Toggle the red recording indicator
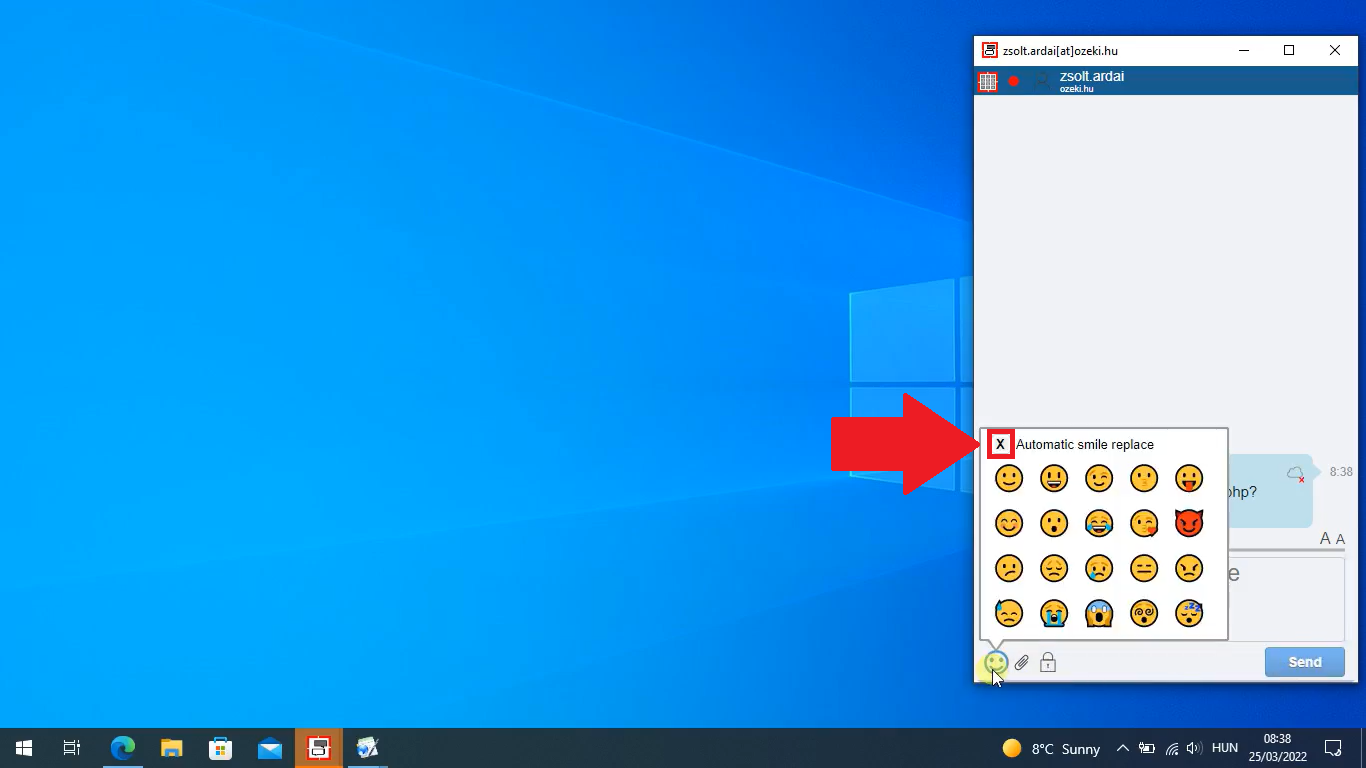Screen dimensions: 1366x768 coord(1013,81)
